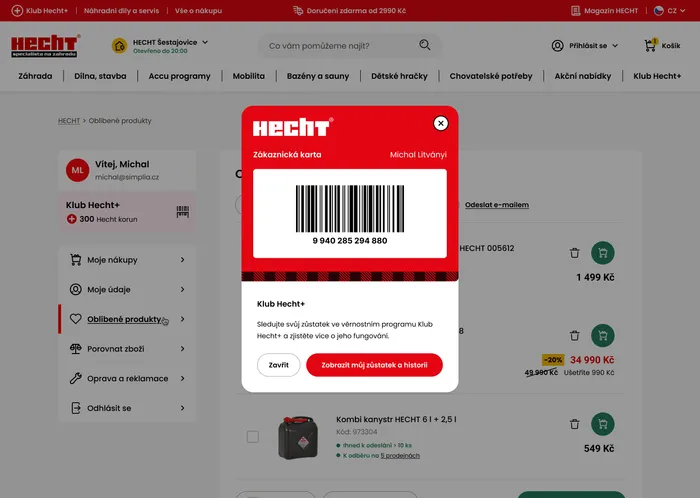Click the logout icon for Odhlásit se

click(x=75, y=408)
